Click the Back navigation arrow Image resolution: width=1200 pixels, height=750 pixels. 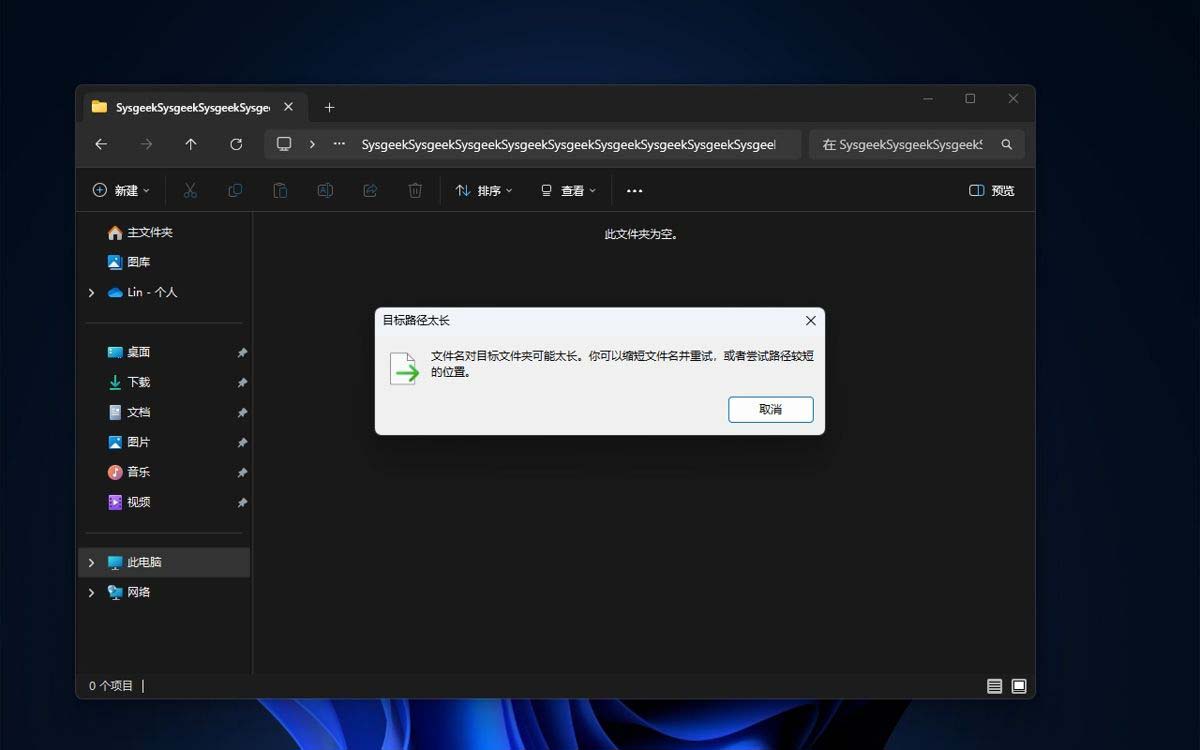click(x=101, y=144)
